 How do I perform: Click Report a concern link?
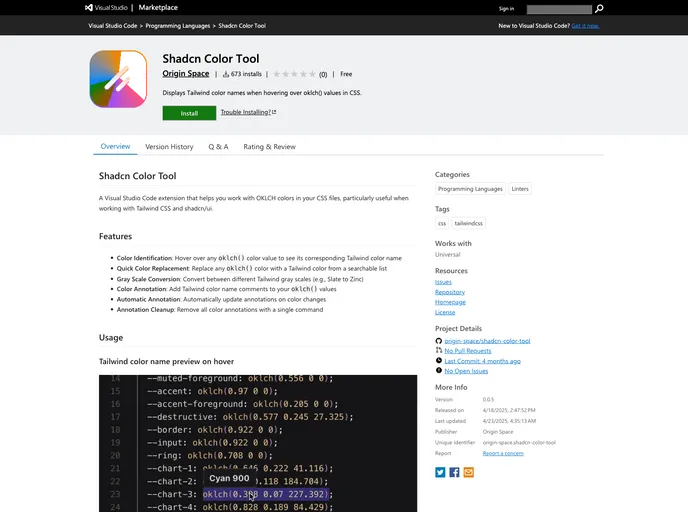[503, 453]
